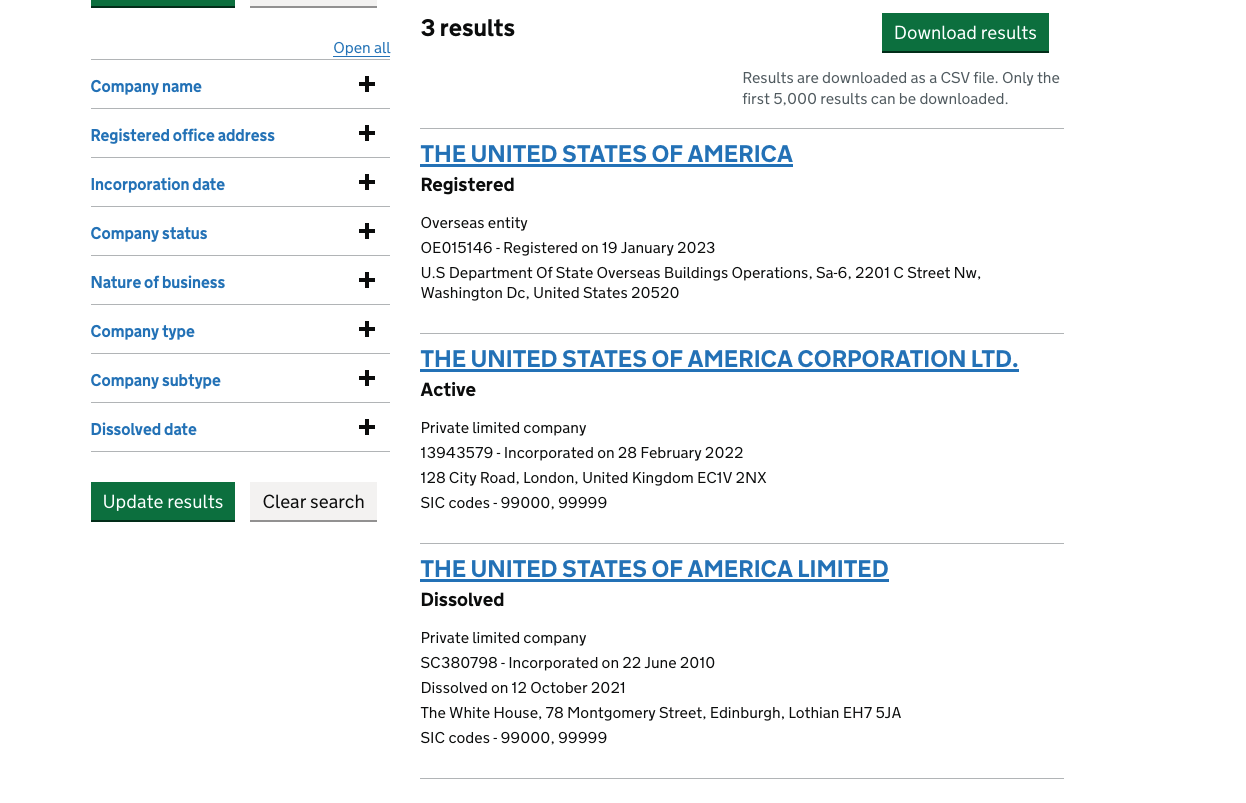This screenshot has width=1246, height=803.
Task: Click 'Dissolved on 12 October 2021' text
Action: coord(523,688)
